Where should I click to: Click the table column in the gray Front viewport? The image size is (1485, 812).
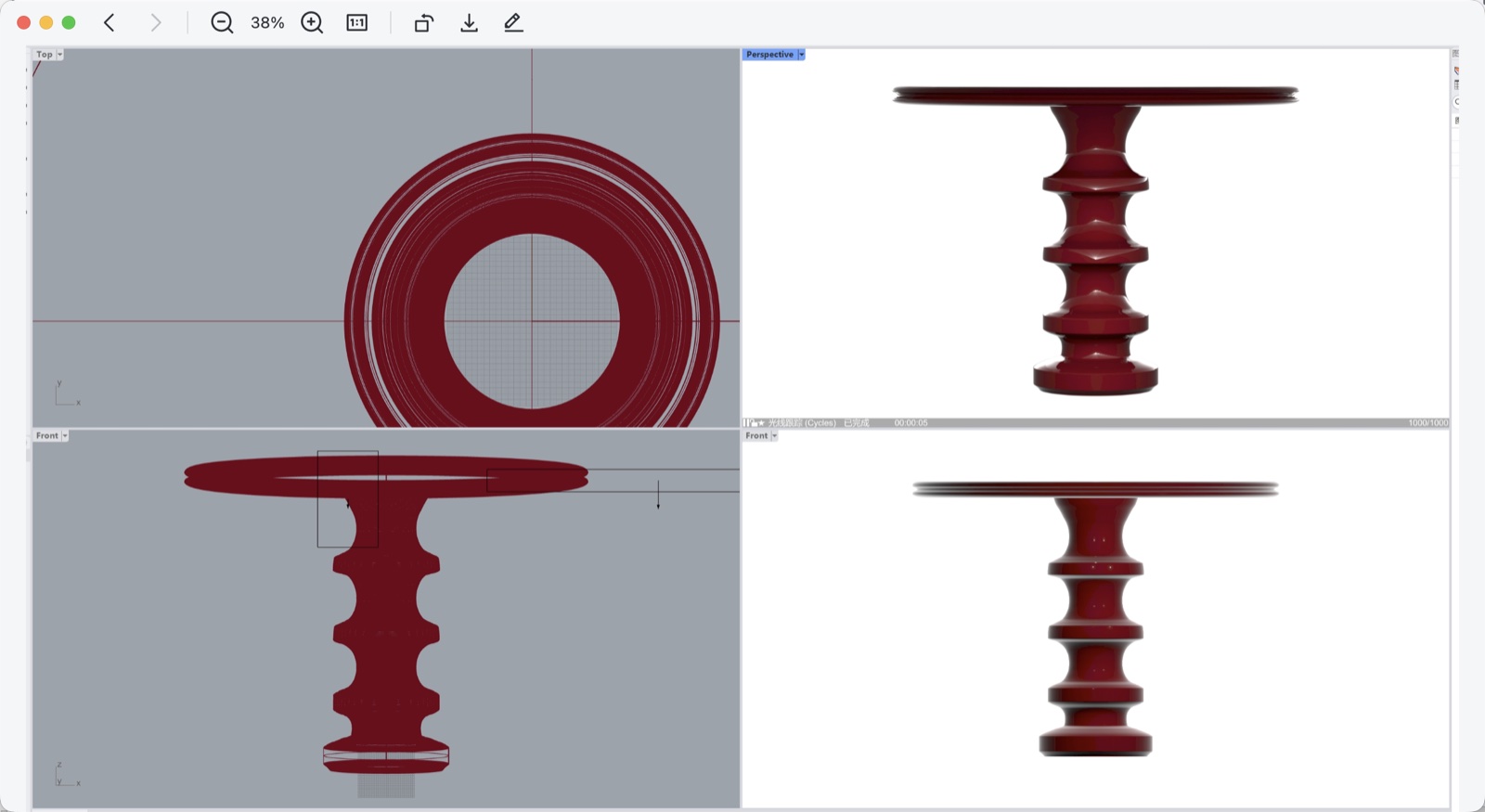click(385, 631)
